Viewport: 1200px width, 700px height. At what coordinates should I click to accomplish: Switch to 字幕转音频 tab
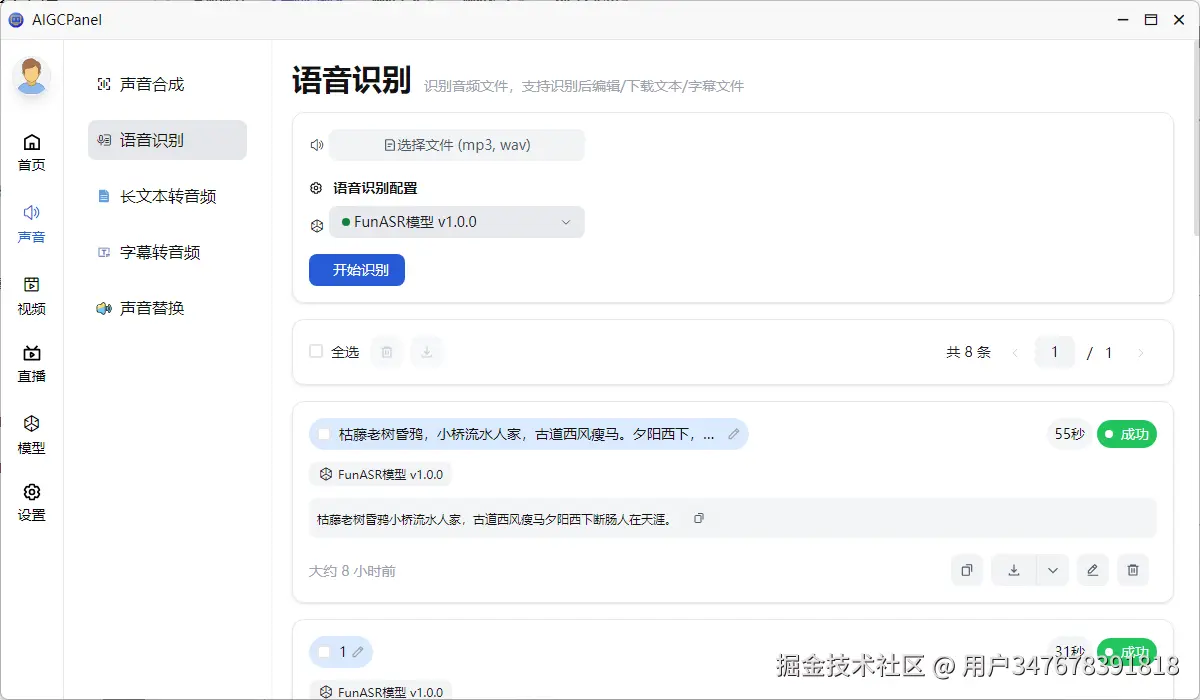click(167, 252)
